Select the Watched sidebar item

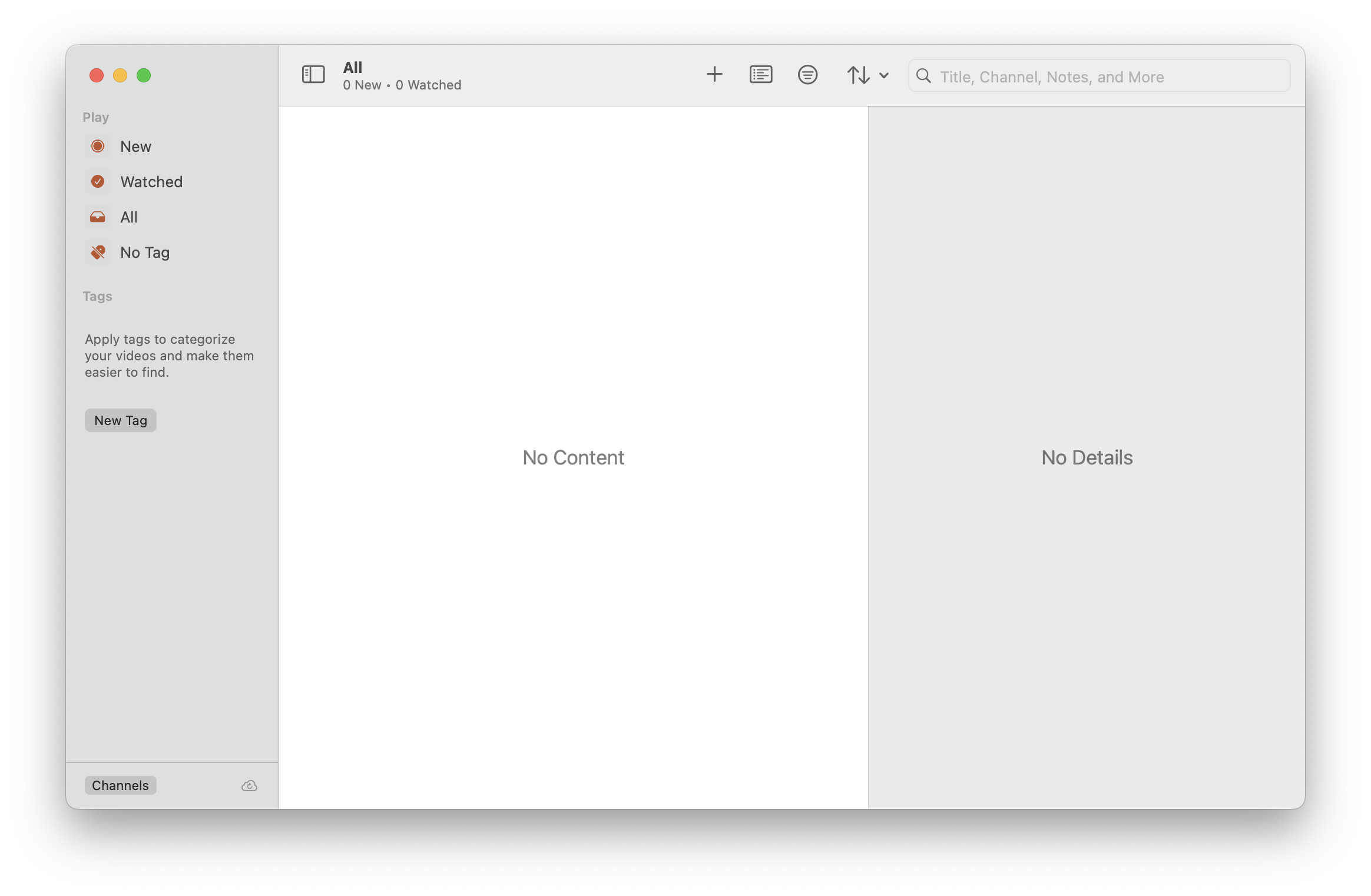tap(151, 182)
